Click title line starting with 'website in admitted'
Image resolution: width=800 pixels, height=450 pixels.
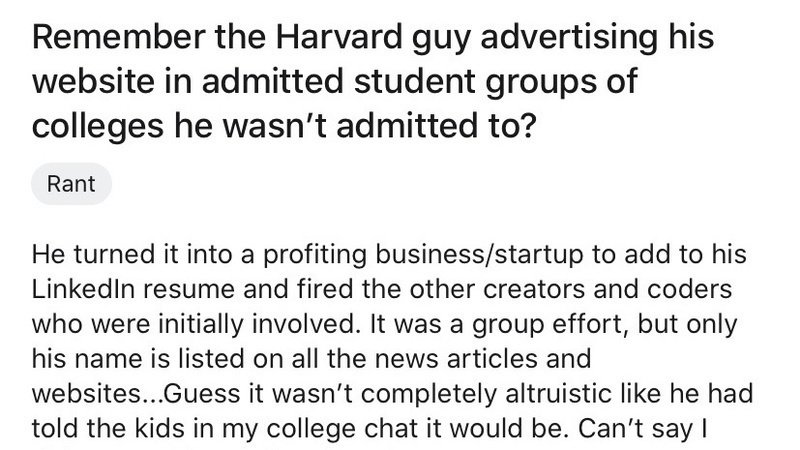[335, 82]
